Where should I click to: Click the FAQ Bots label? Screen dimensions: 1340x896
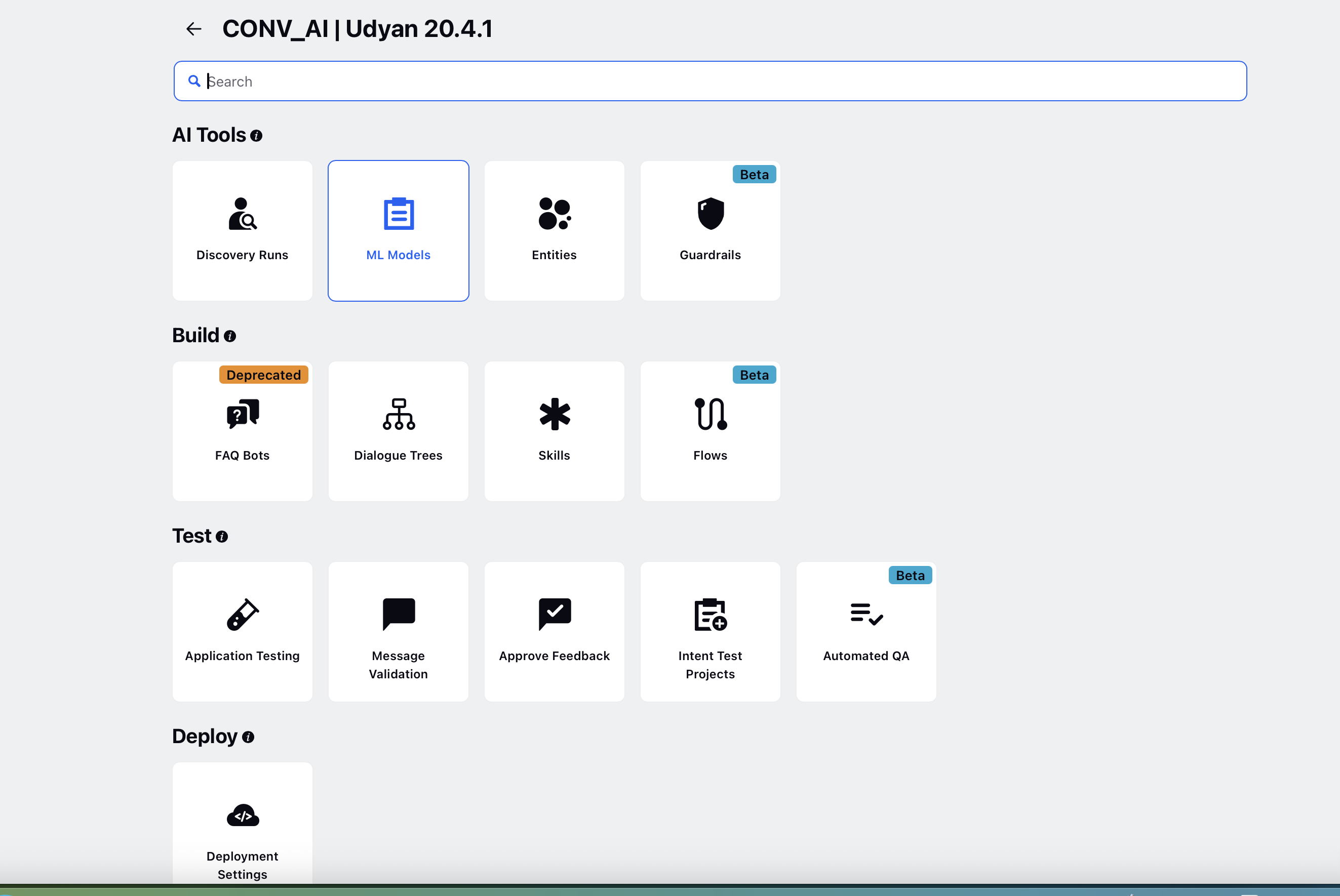click(x=243, y=456)
